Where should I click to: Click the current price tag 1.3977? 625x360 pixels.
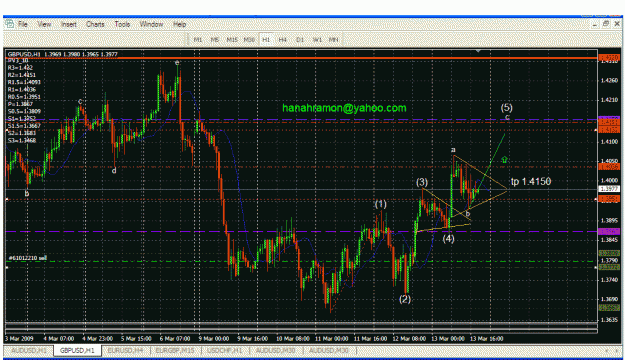609,189
